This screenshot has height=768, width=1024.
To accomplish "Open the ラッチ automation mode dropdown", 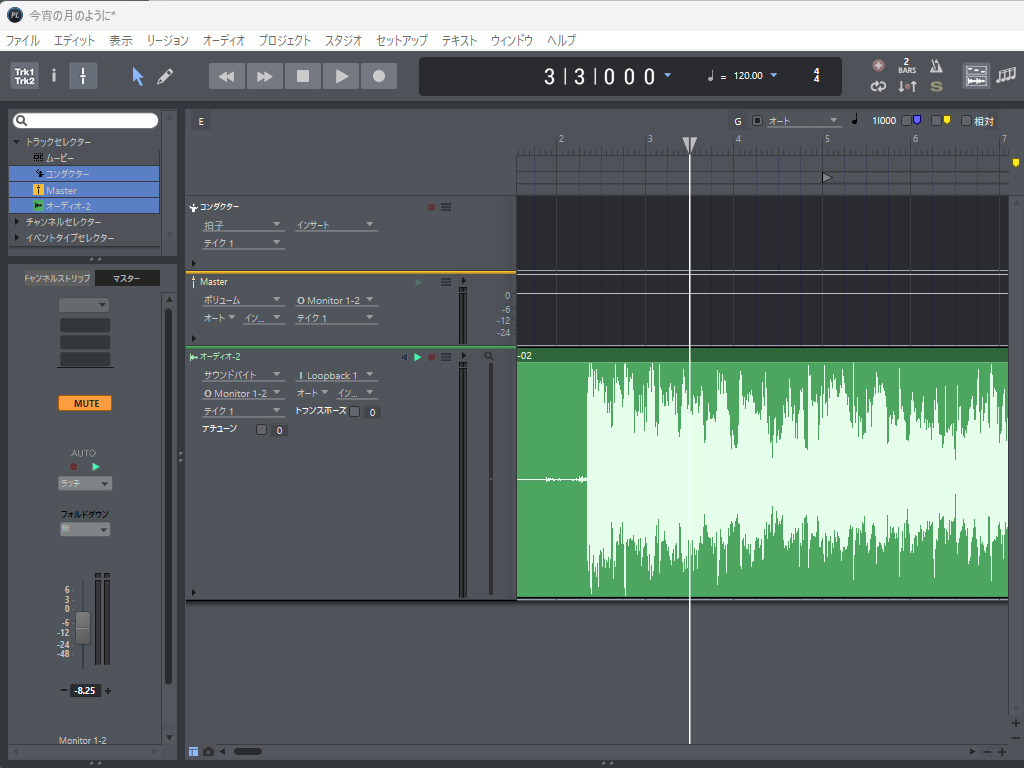I will [85, 483].
